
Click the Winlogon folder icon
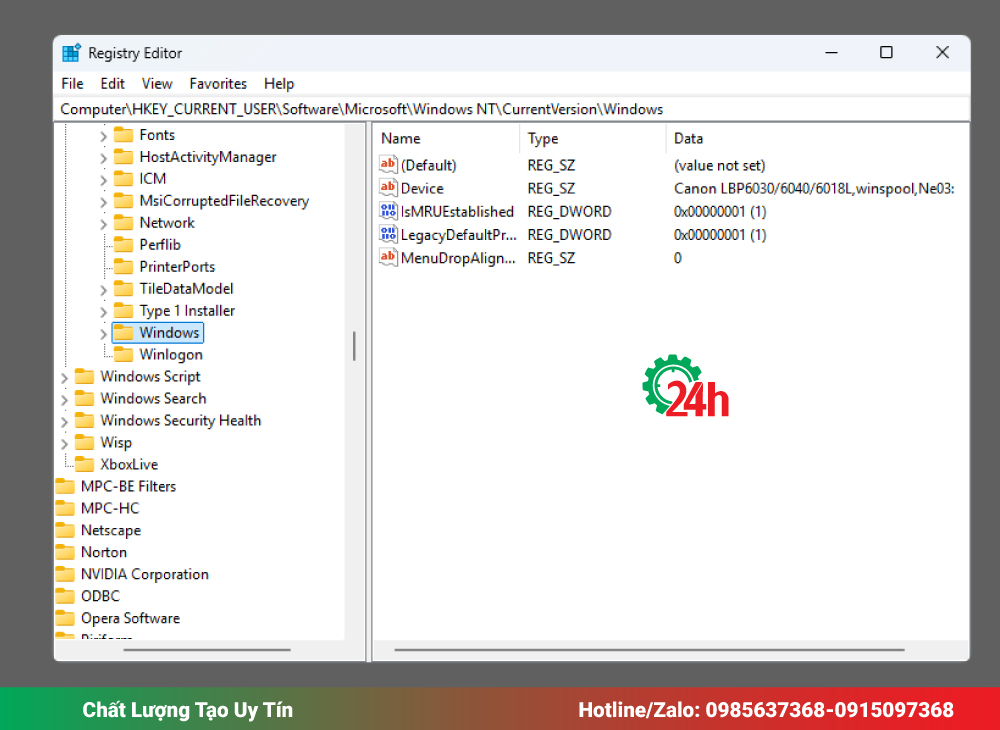tap(123, 354)
